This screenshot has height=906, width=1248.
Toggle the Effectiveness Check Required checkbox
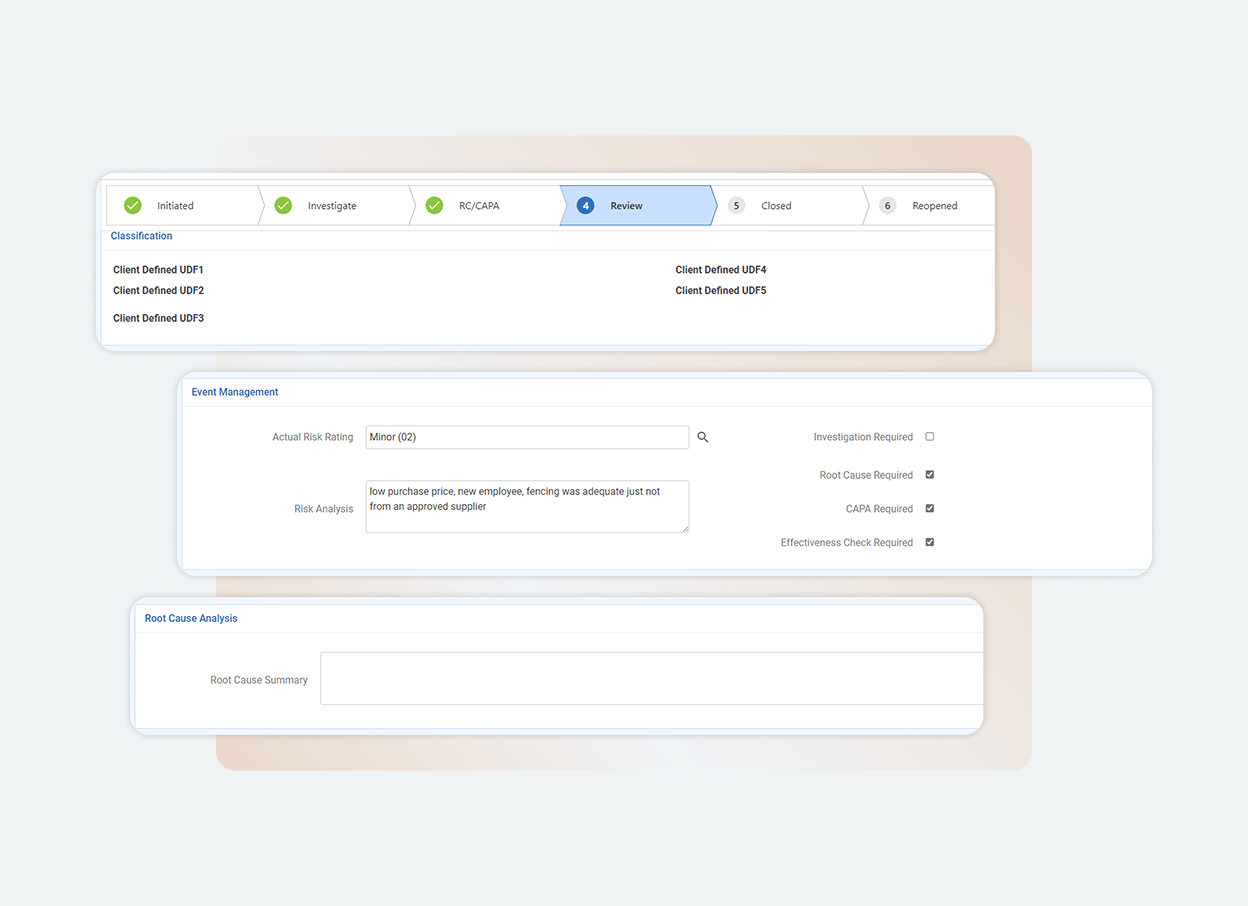point(929,542)
